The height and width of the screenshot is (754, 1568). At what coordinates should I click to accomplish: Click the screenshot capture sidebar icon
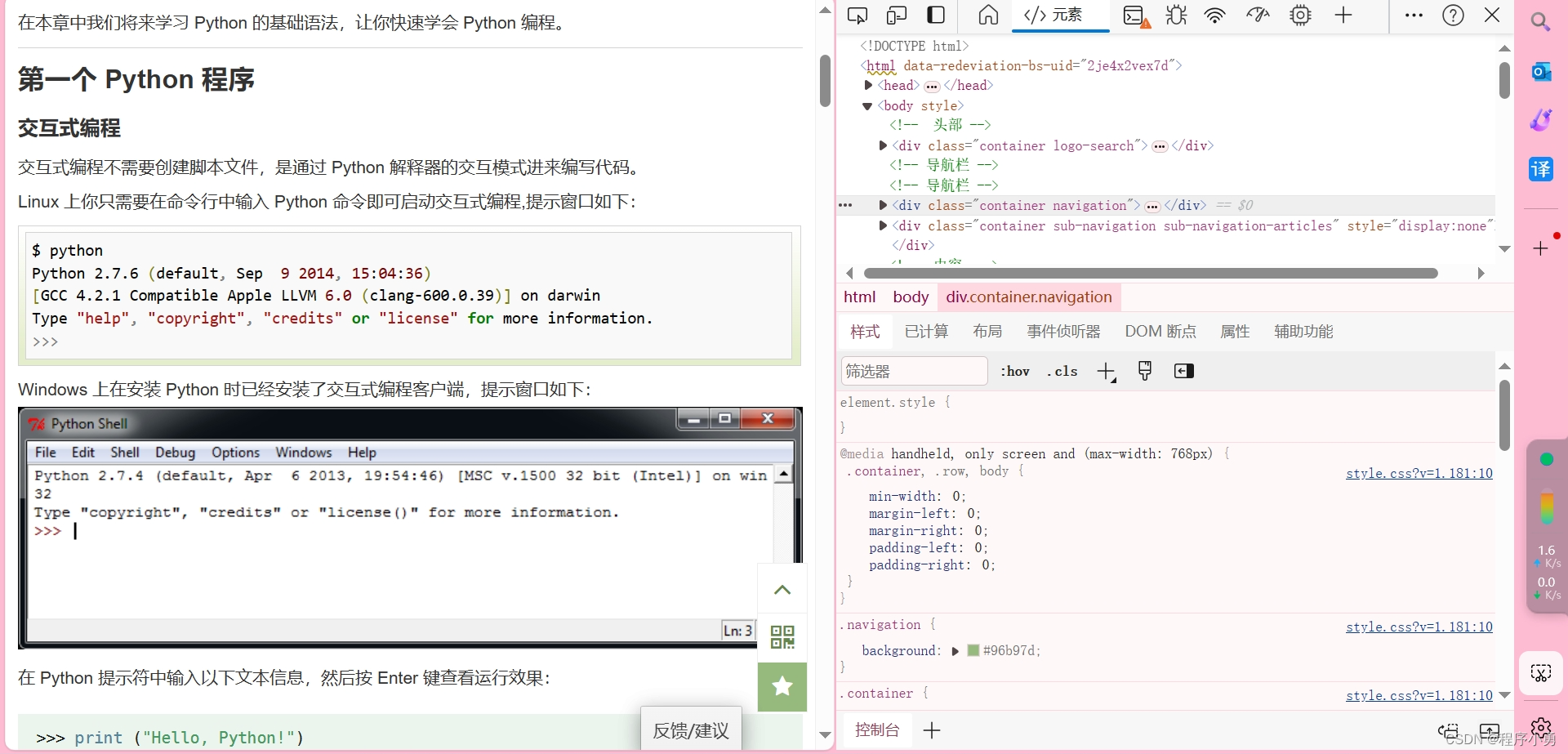point(1541,673)
